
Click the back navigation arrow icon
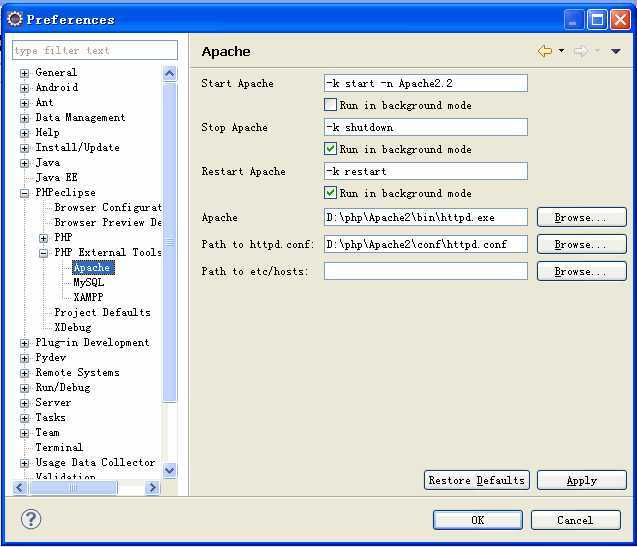pos(545,51)
